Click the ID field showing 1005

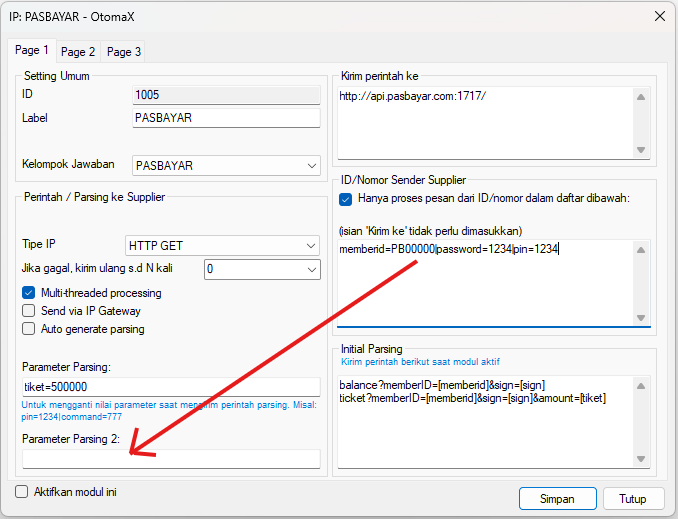coord(226,95)
